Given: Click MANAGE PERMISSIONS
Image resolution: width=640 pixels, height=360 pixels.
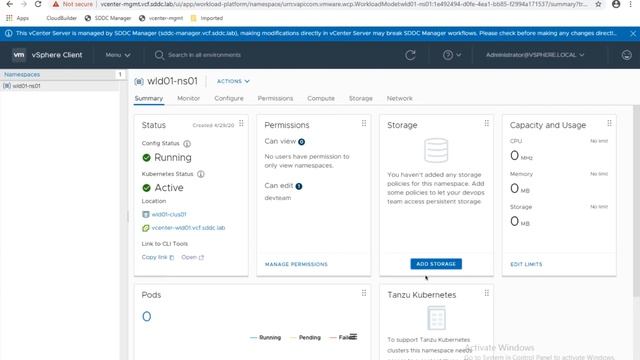Looking at the screenshot, I should click(296, 264).
